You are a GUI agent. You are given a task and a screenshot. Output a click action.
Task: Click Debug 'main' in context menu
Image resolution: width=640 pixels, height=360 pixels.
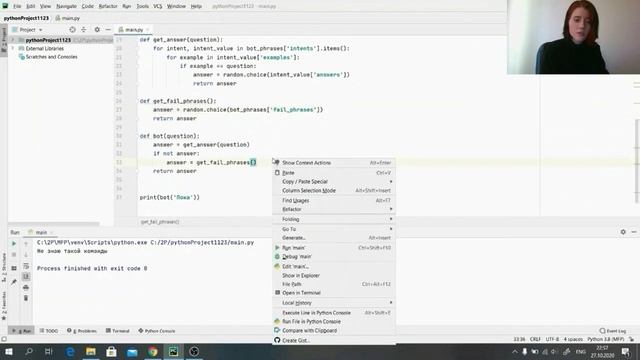point(334,257)
